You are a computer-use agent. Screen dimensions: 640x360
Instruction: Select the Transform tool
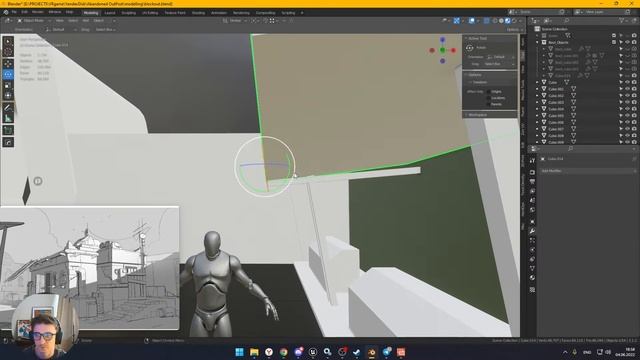click(x=8, y=96)
